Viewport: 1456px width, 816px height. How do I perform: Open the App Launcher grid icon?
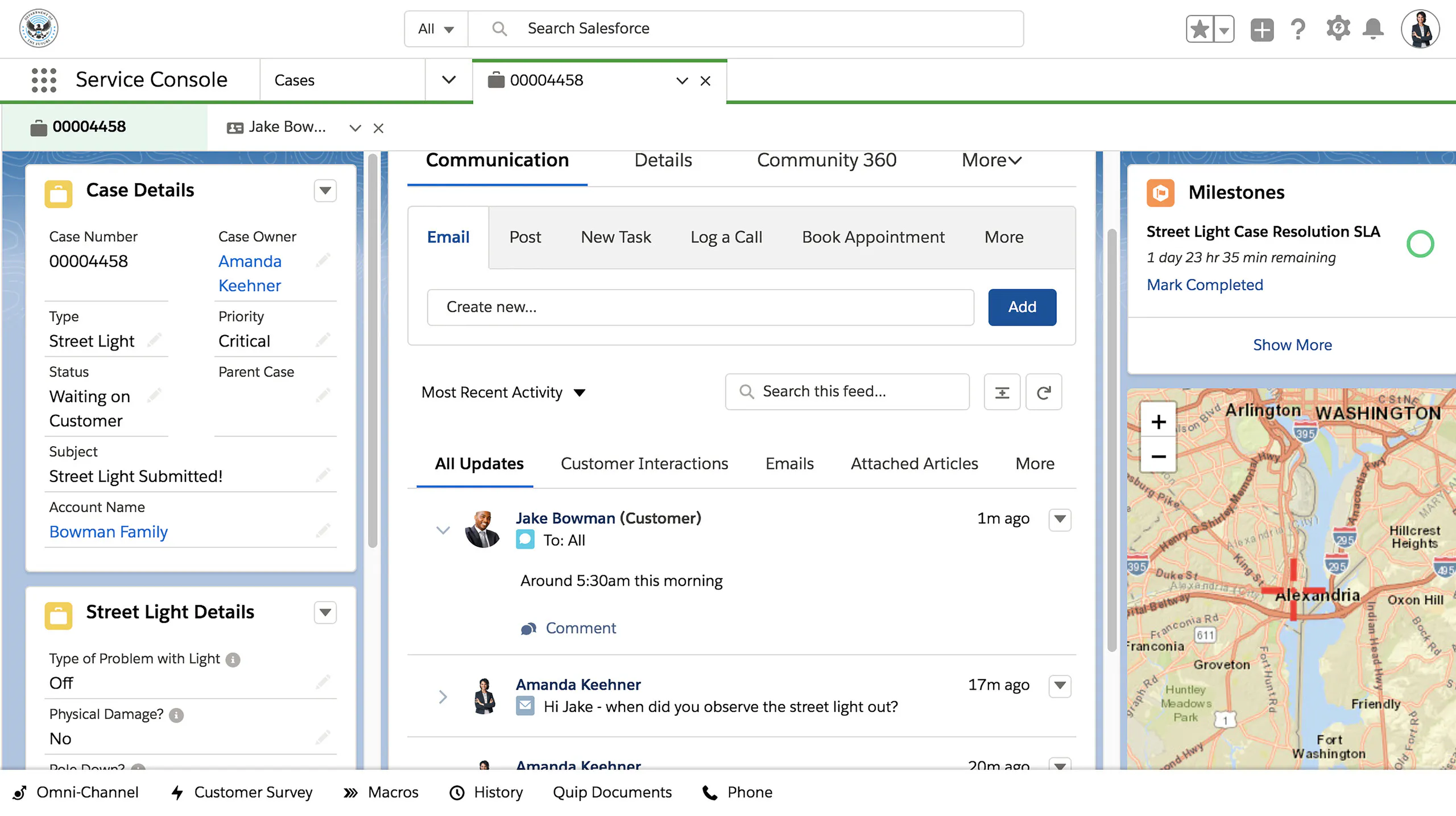44,80
